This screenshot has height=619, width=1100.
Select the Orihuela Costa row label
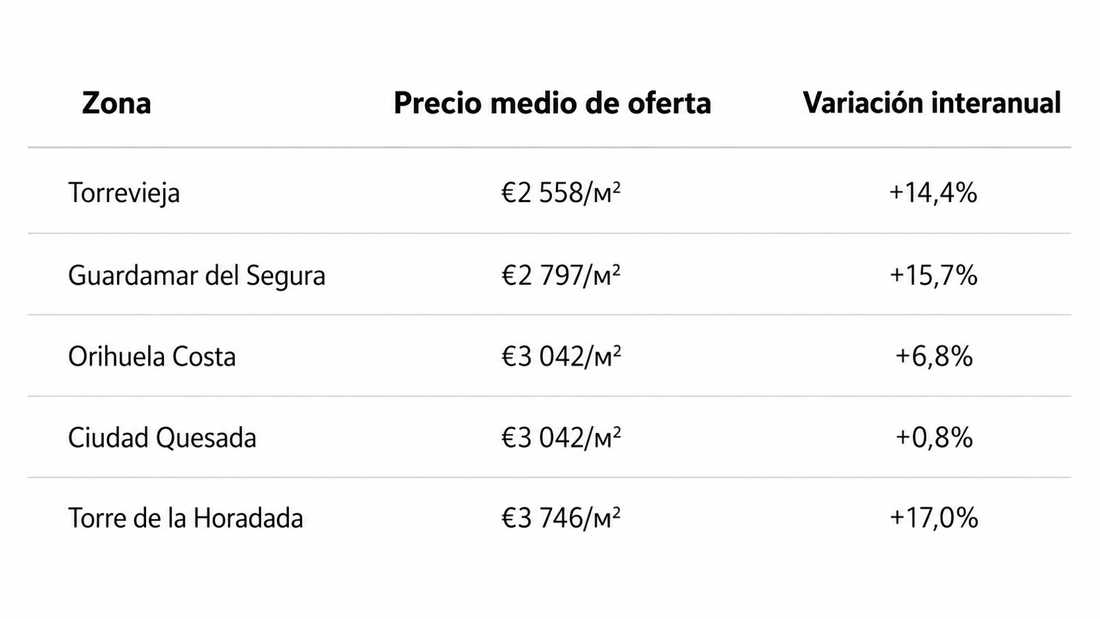coord(152,357)
